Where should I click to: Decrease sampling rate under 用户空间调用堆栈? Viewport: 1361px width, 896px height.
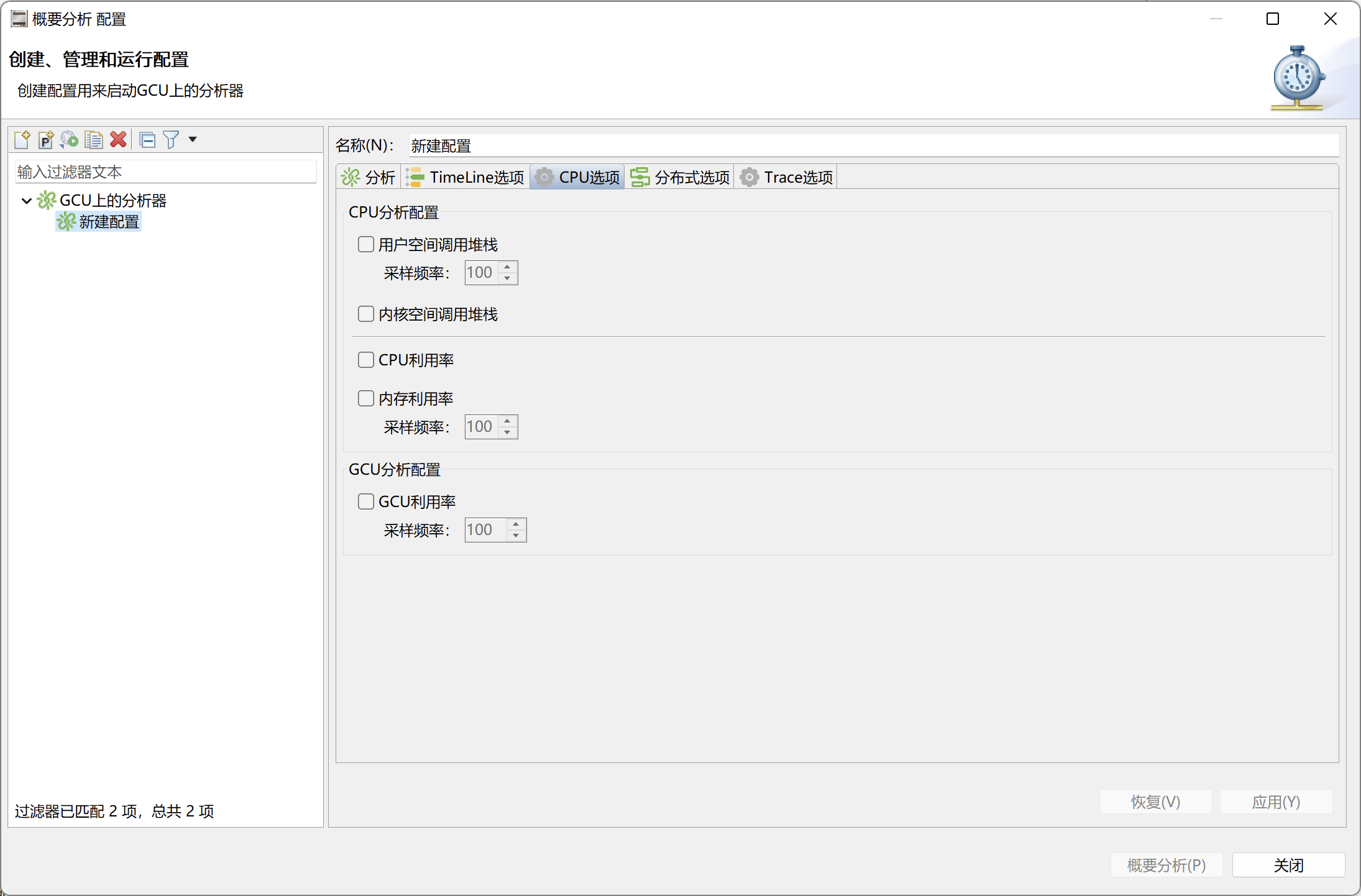[508, 278]
